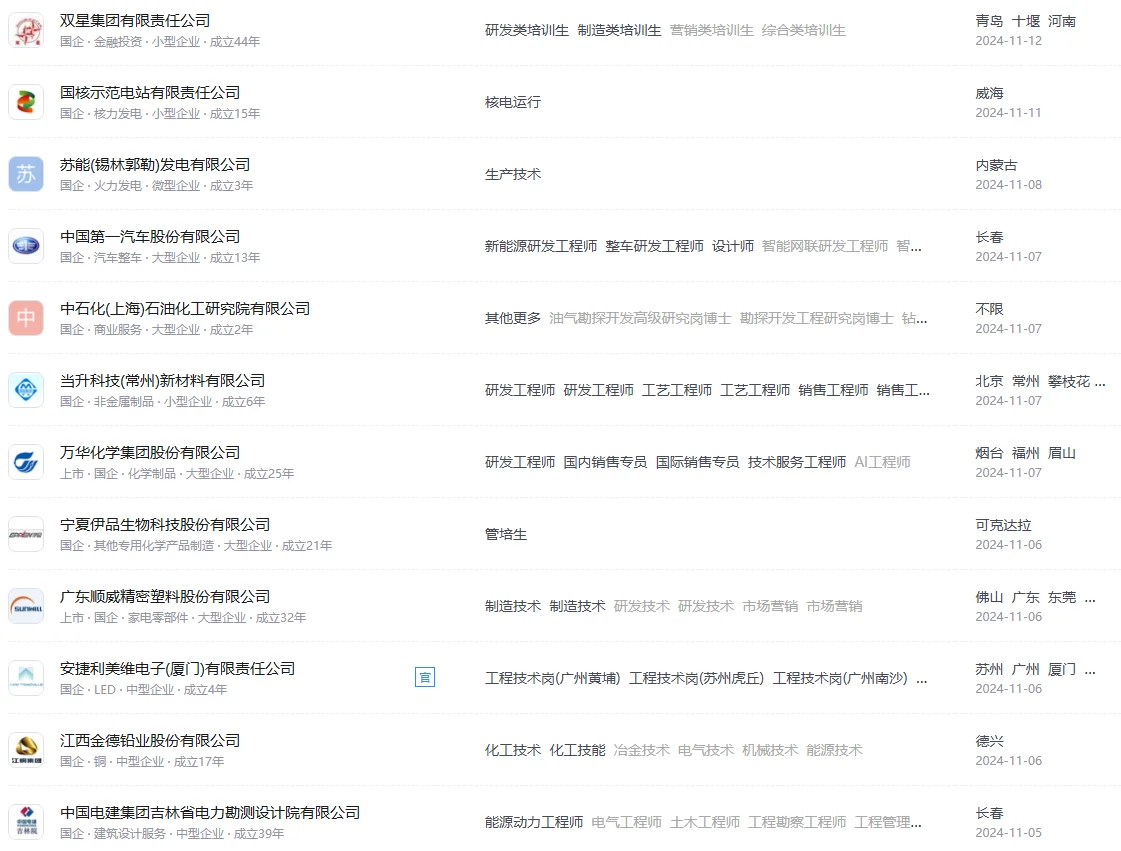This screenshot has height=851, width=1121.
Task: Click 工程技术岗(广州南沙) position
Action: [840, 678]
